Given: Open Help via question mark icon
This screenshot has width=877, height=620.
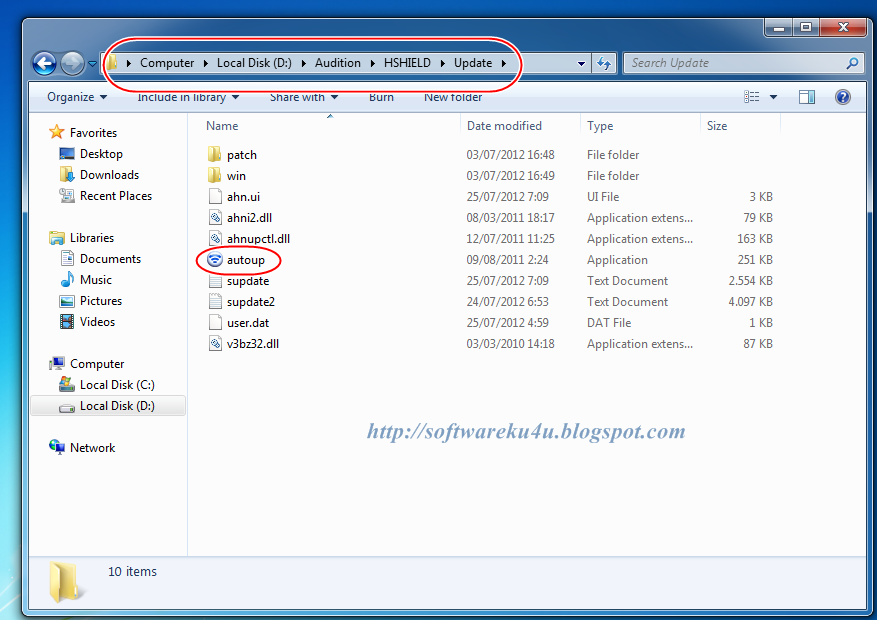Looking at the screenshot, I should (843, 97).
